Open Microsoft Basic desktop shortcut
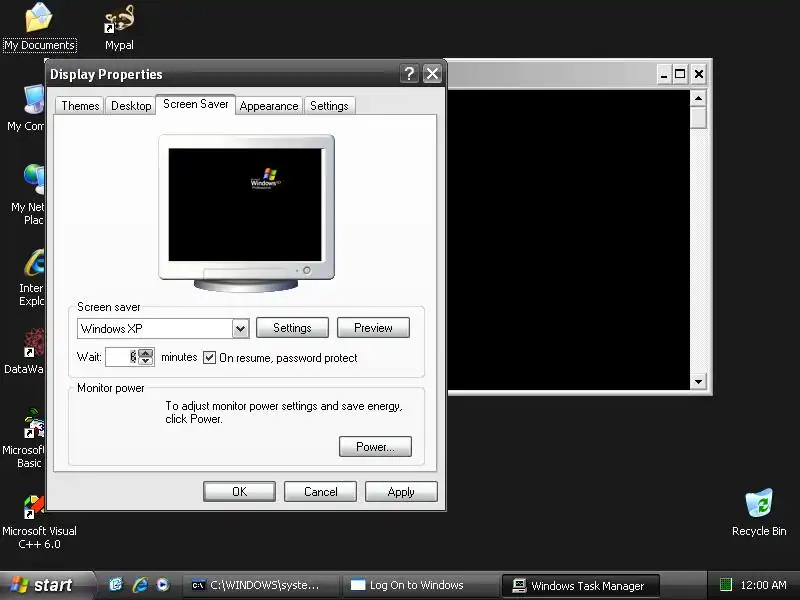 (24, 438)
